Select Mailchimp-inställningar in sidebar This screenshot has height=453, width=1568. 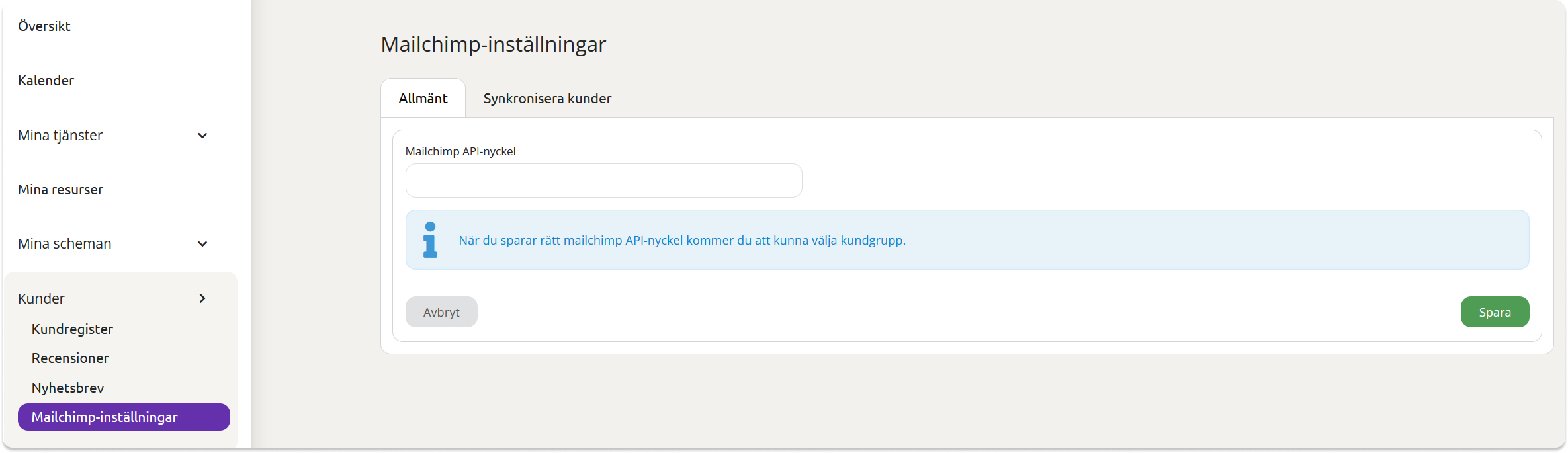[x=124, y=417]
